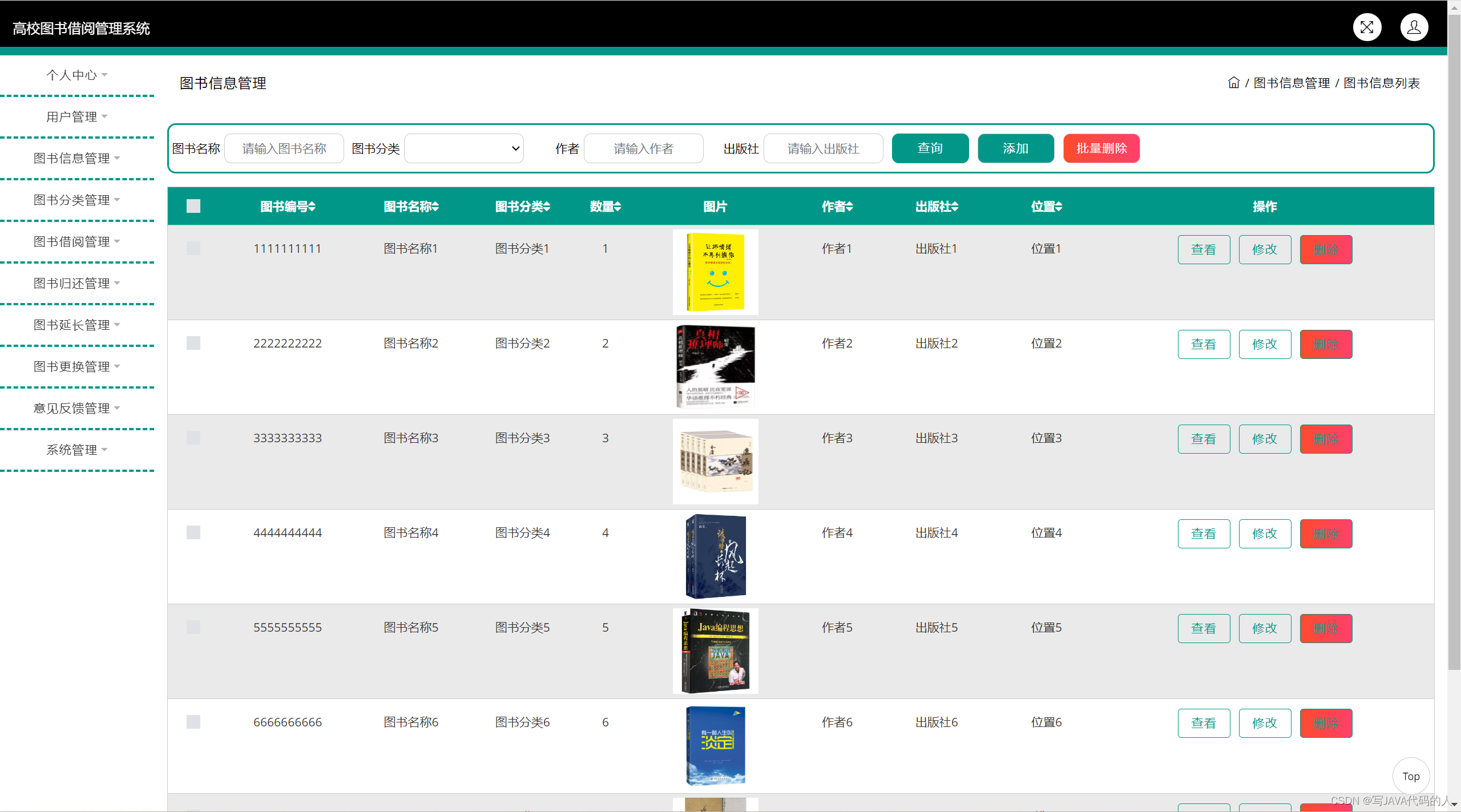Image resolution: width=1461 pixels, height=812 pixels.
Task: Click the home icon in breadcrumb
Action: tap(1234, 83)
